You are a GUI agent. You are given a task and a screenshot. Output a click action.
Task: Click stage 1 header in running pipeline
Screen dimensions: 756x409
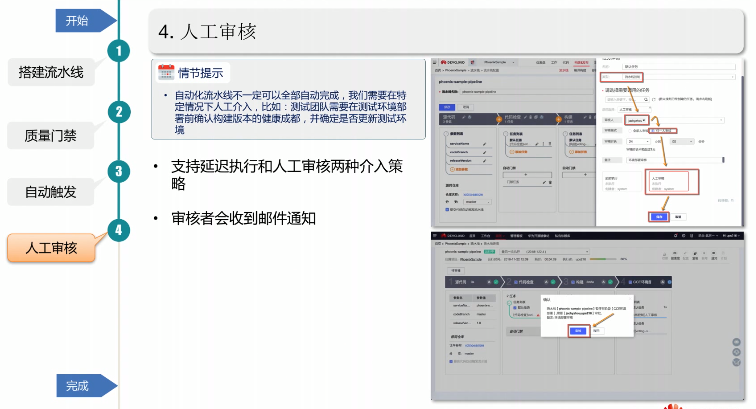click(473, 282)
